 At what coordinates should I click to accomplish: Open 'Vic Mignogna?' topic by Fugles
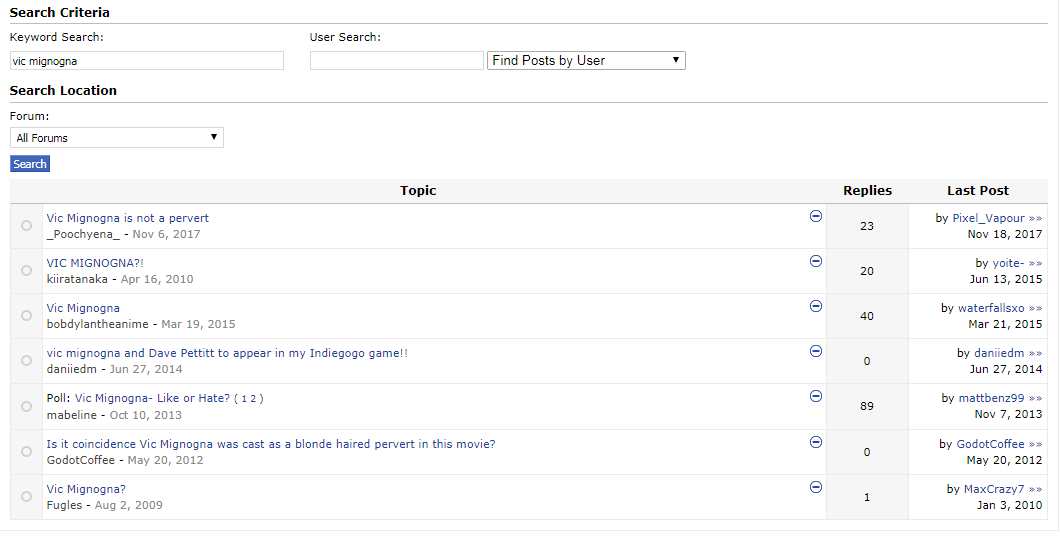point(86,489)
